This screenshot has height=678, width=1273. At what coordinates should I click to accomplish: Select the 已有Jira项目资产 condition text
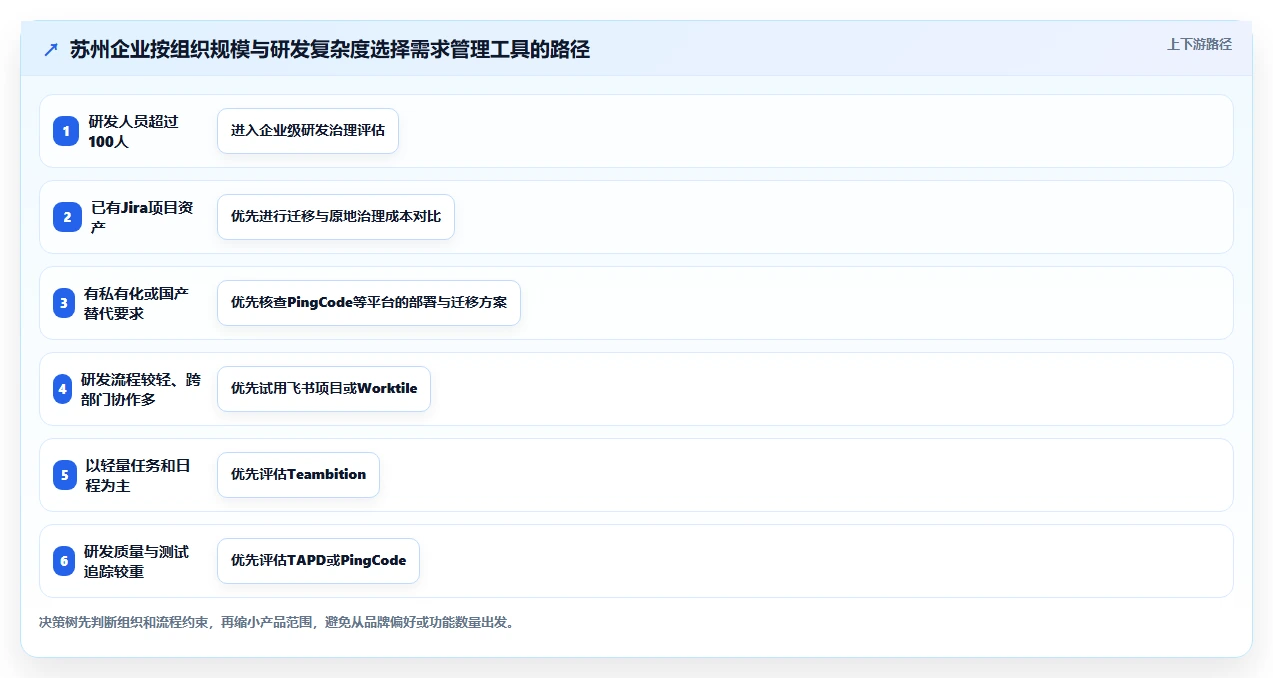tap(142, 217)
